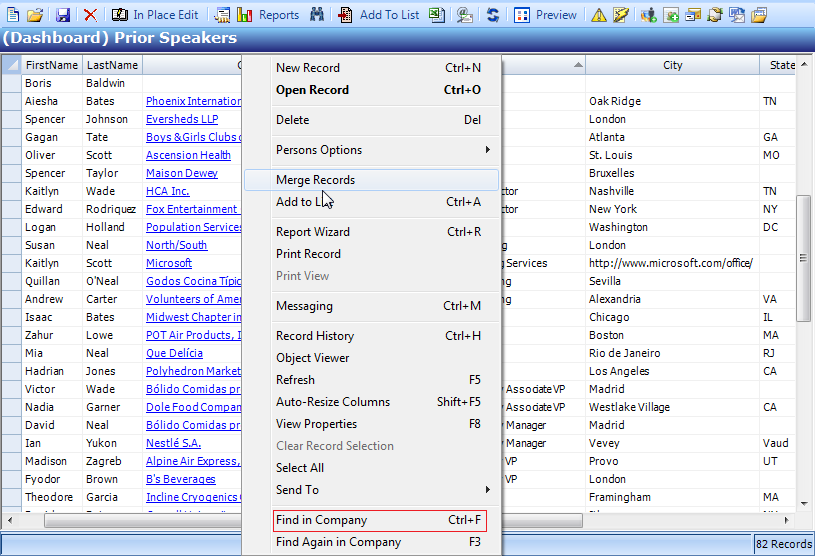This screenshot has width=820, height=556.
Task: Open Report Wizard from context menu
Action: (x=372, y=232)
